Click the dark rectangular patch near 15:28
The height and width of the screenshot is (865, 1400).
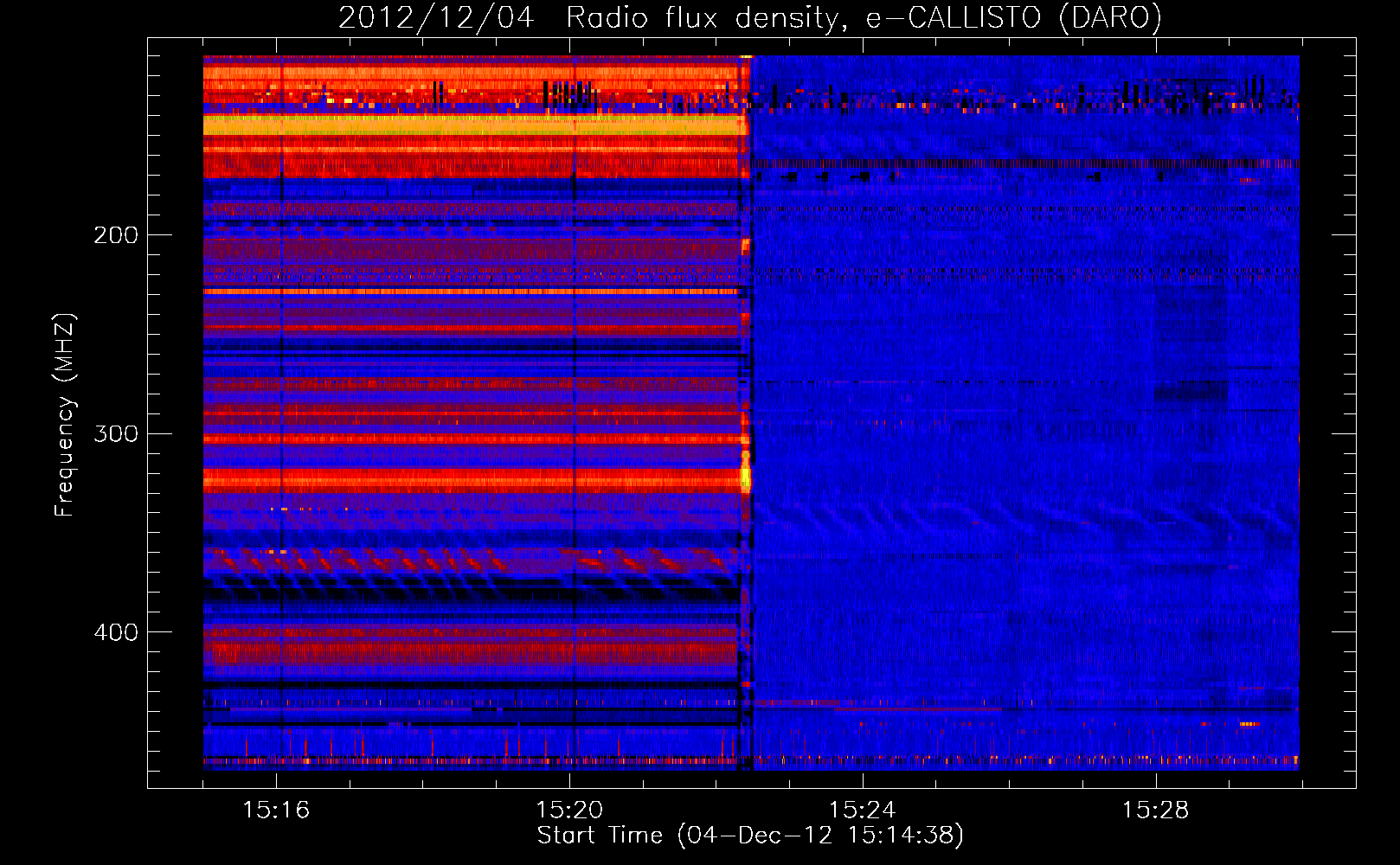[1191, 394]
